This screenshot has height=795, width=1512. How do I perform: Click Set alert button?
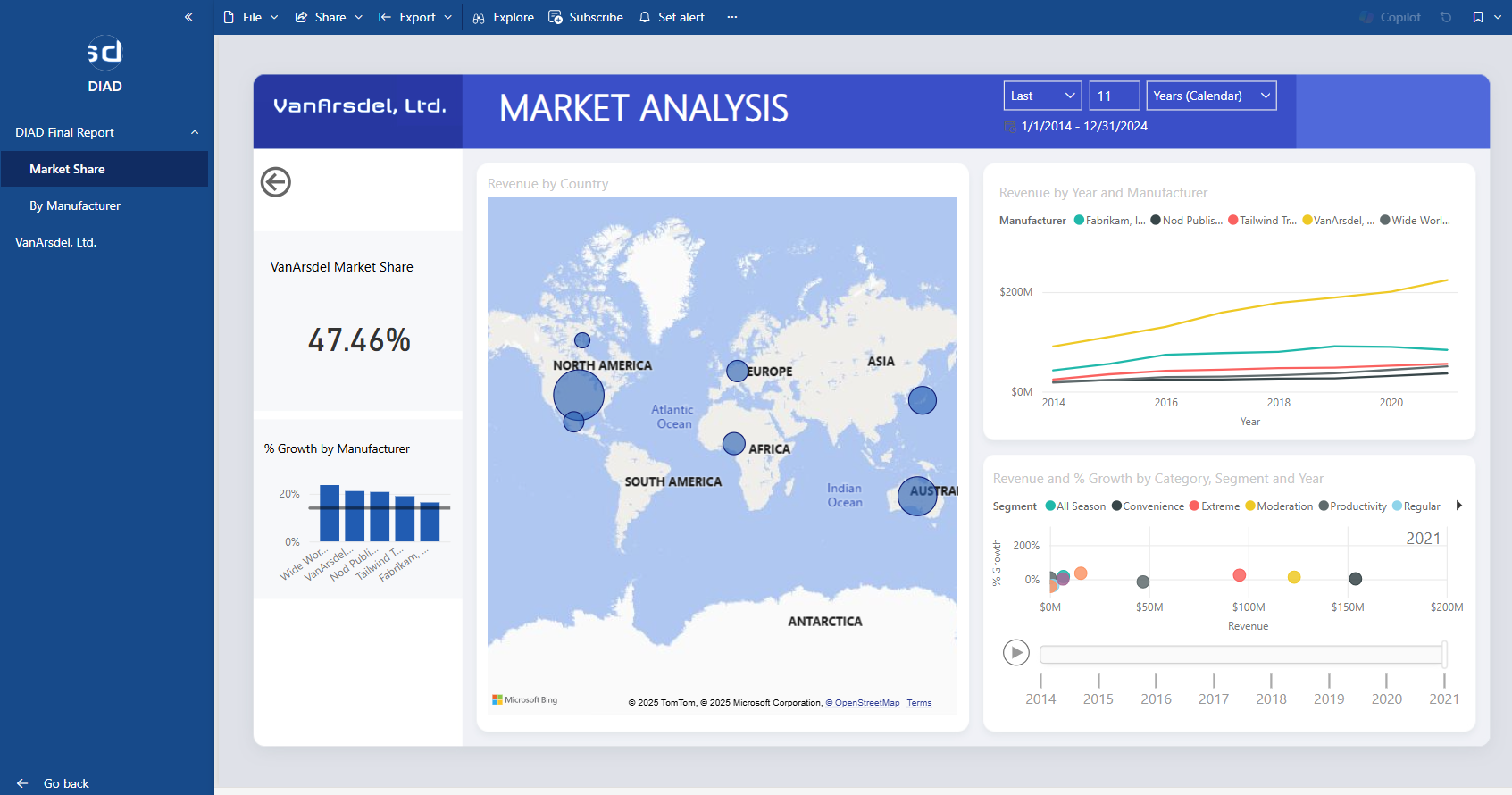tap(672, 17)
